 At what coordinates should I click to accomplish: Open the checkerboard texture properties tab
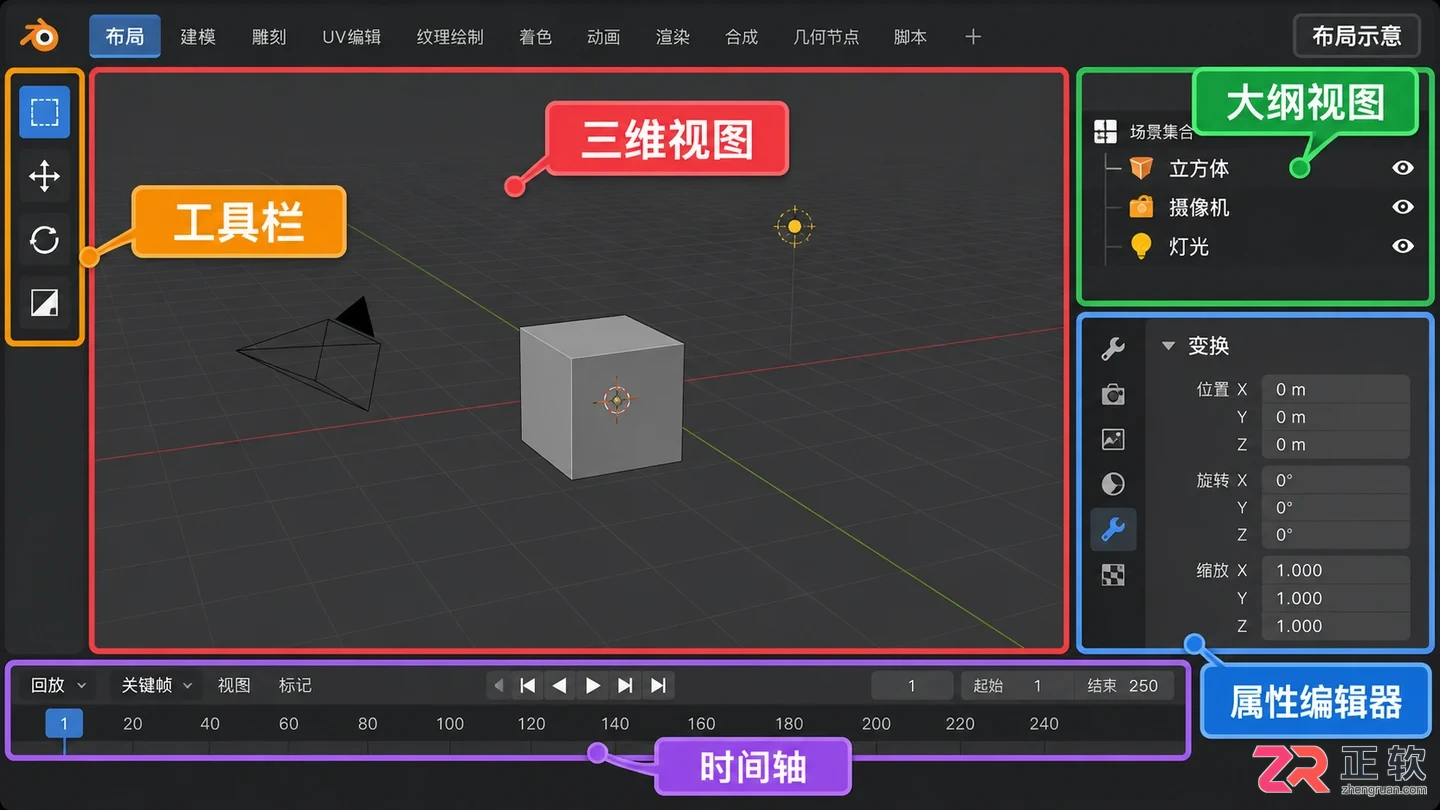click(x=1113, y=574)
